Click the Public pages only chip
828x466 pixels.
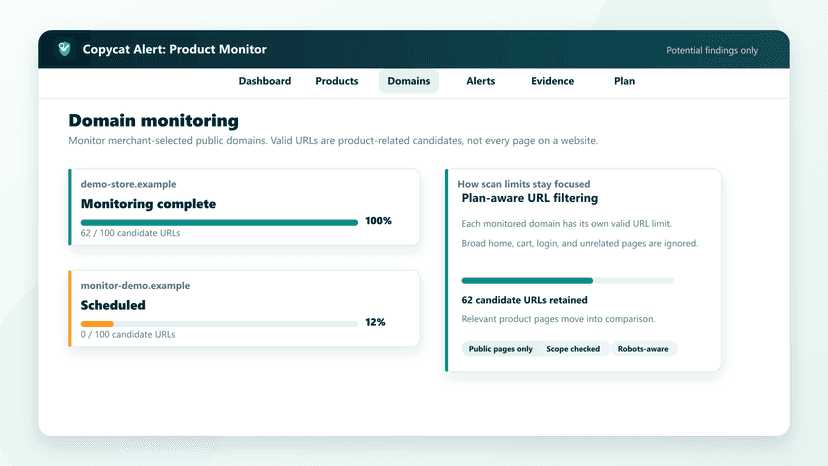[501, 349]
